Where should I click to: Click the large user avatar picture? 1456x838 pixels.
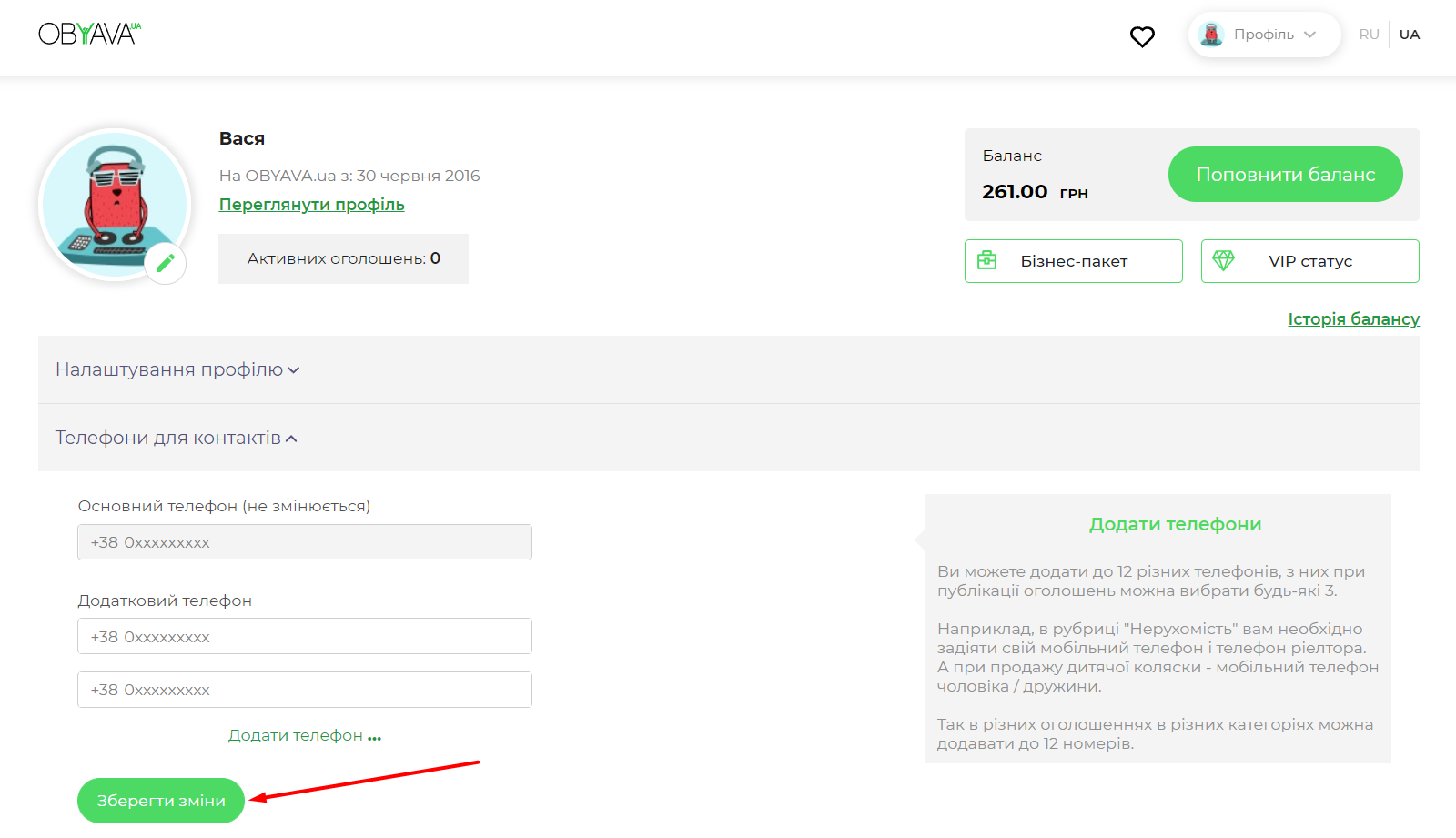point(114,204)
